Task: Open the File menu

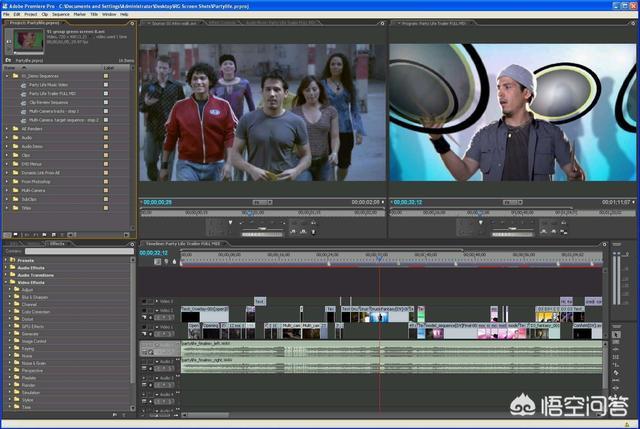Action: [x=6, y=14]
